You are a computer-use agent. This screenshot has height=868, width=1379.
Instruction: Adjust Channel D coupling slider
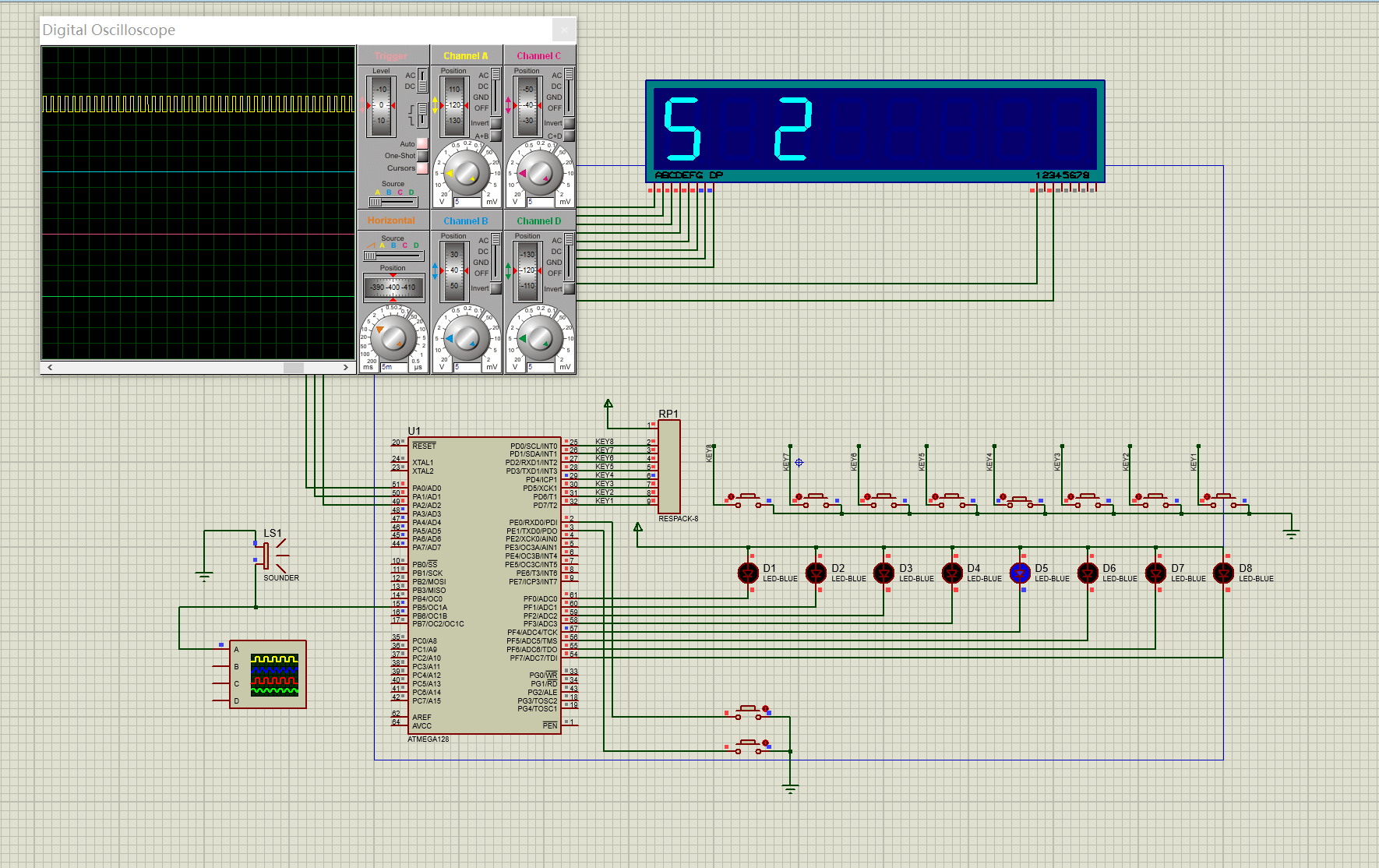point(569,257)
